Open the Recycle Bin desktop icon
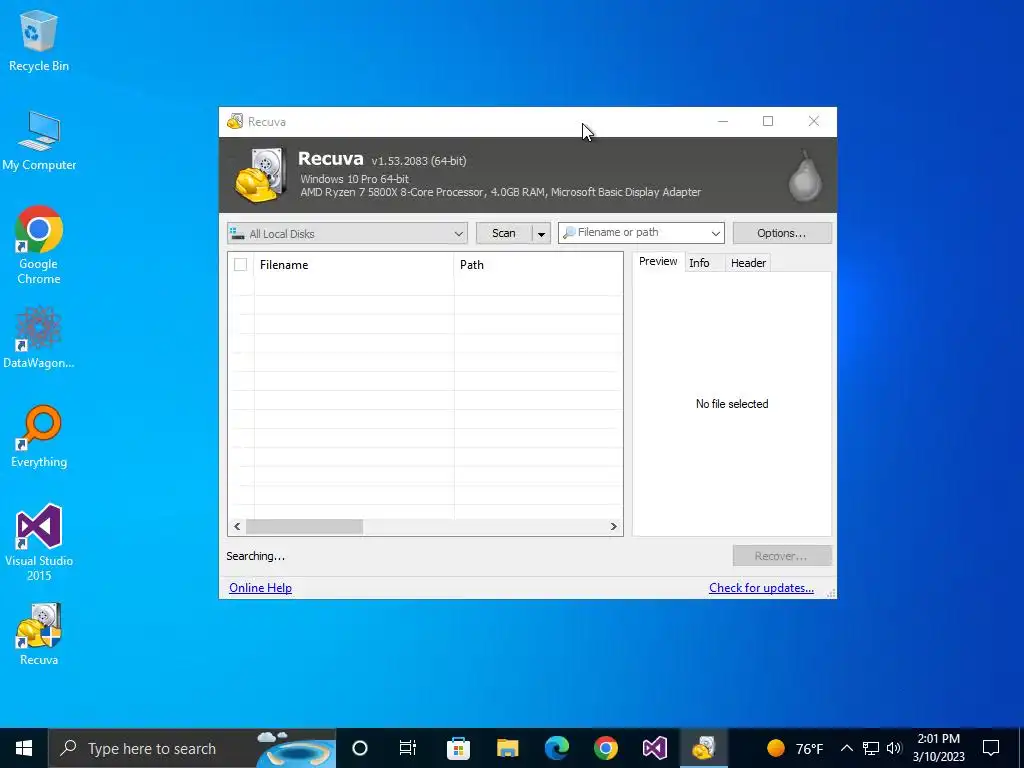Viewport: 1024px width, 768px height. coord(39,41)
